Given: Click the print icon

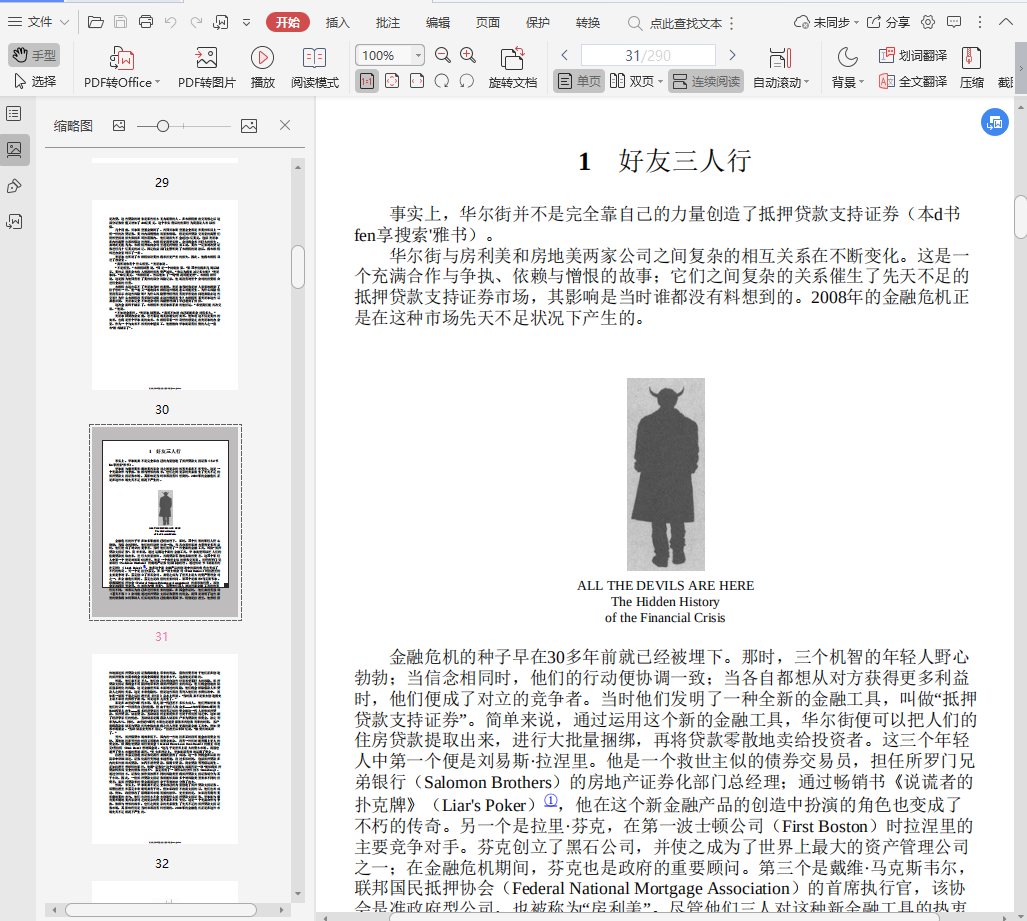Looking at the screenshot, I should point(146,22).
